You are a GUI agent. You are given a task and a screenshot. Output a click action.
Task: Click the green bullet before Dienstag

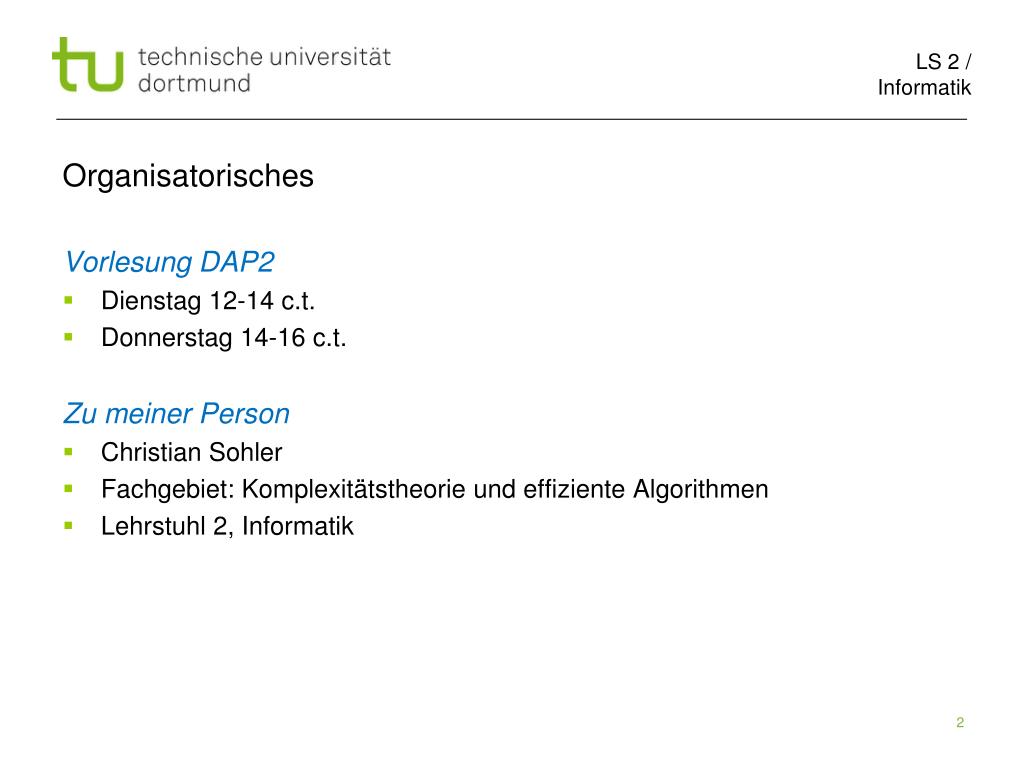69,300
